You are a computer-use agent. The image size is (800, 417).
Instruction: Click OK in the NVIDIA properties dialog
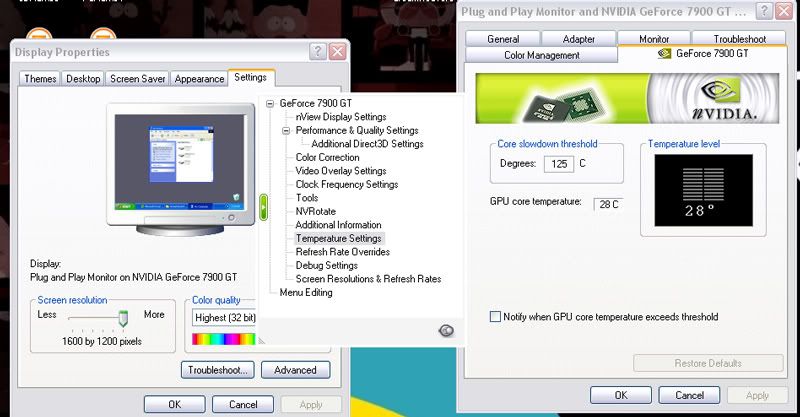click(621, 395)
